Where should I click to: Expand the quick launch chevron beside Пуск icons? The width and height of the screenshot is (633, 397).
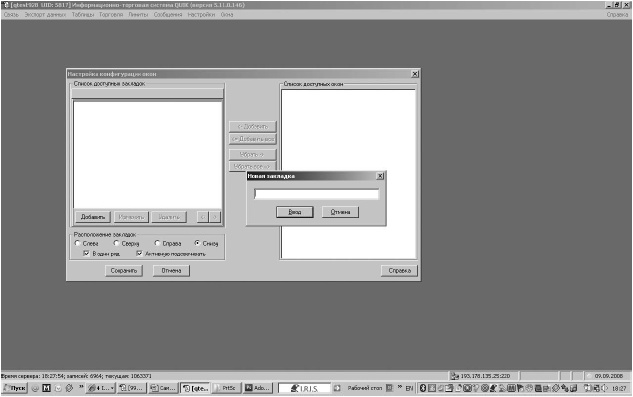pos(81,387)
